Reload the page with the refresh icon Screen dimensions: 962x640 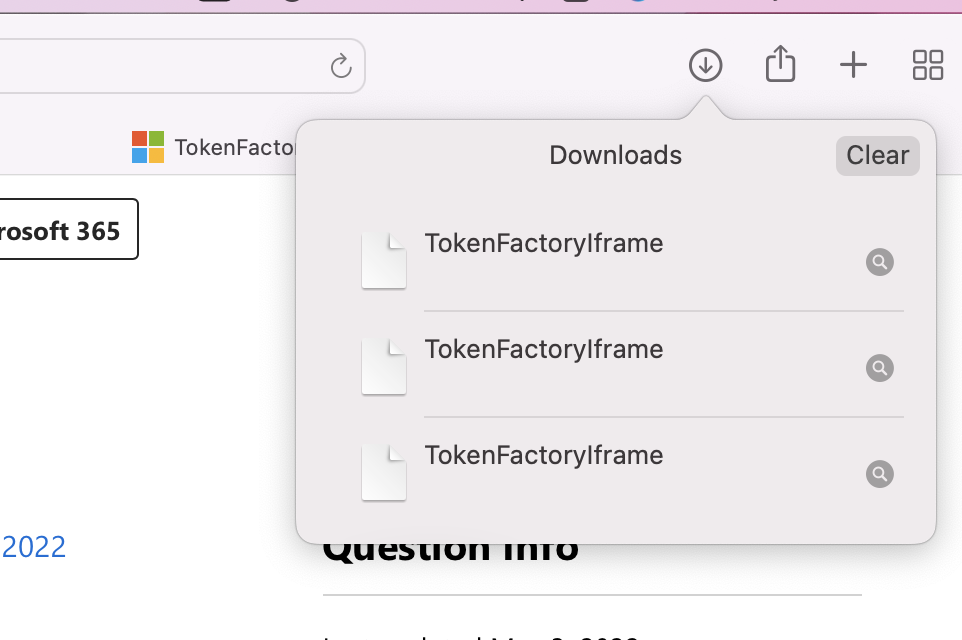341,66
